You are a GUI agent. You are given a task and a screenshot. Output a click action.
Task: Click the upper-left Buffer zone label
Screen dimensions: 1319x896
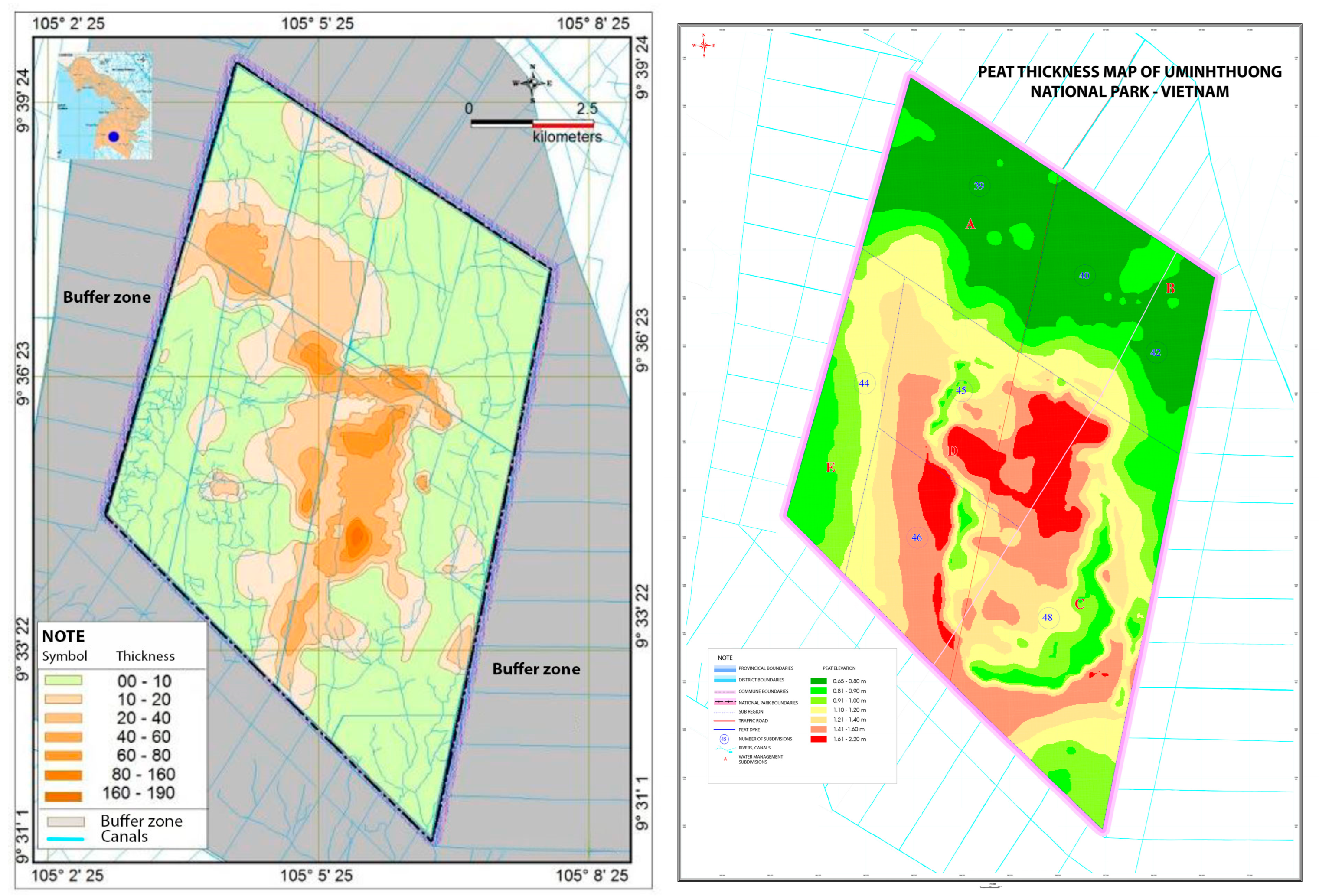[107, 297]
